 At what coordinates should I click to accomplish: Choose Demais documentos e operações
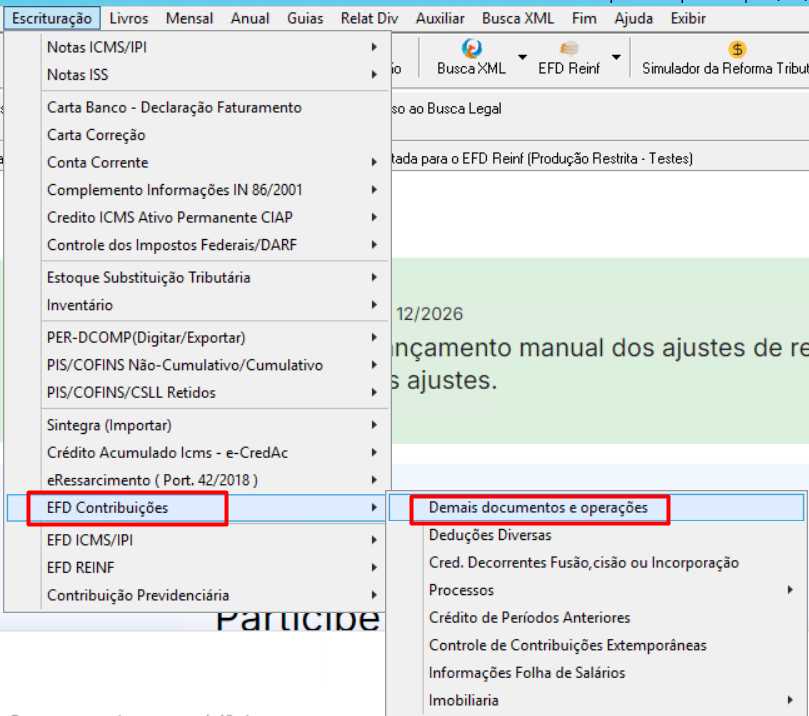596,508
